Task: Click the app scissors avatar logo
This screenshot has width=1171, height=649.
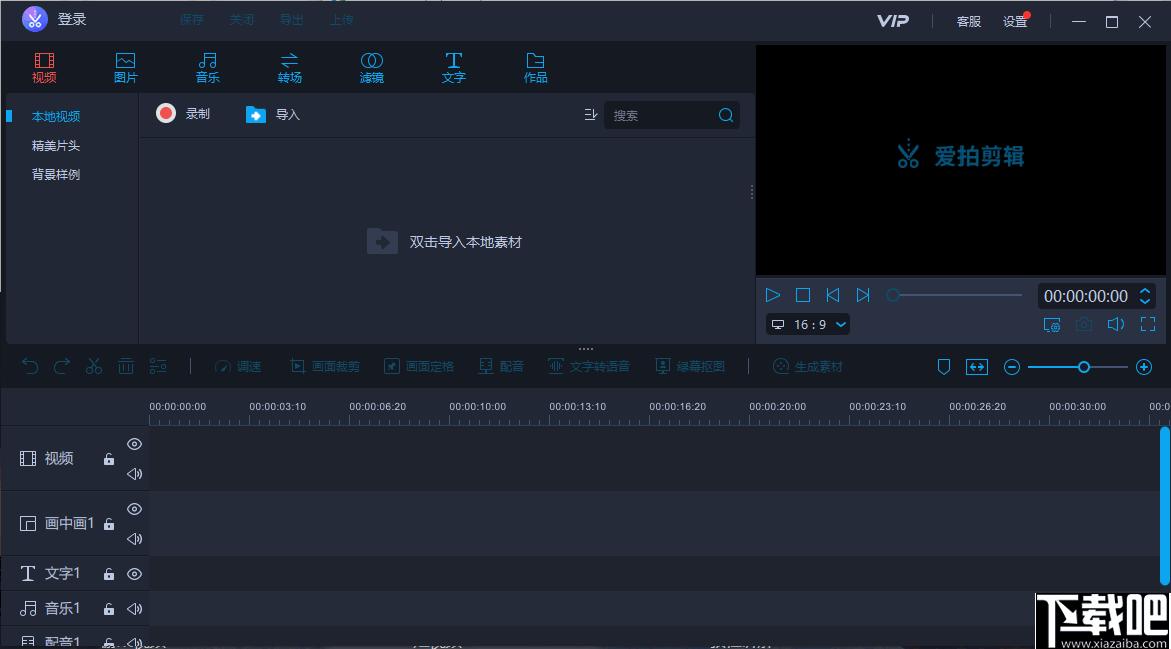Action: coord(34,19)
